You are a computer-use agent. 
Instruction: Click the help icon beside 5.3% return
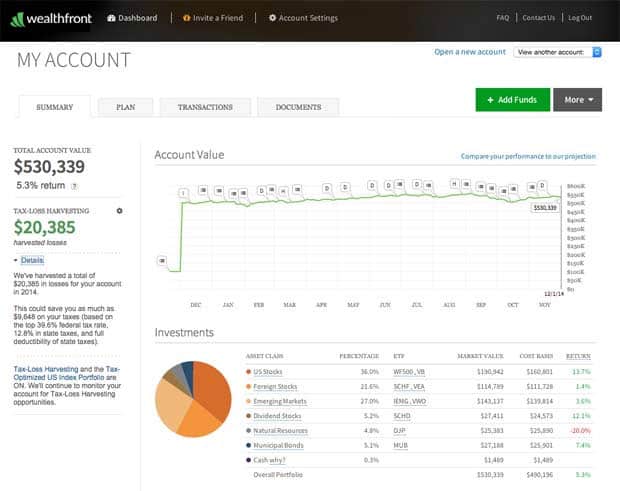[x=74, y=186]
